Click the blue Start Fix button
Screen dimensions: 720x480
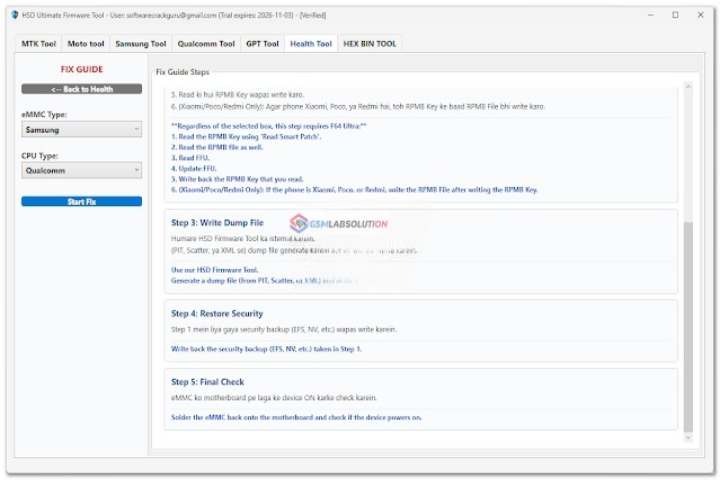pyautogui.click(x=81, y=202)
